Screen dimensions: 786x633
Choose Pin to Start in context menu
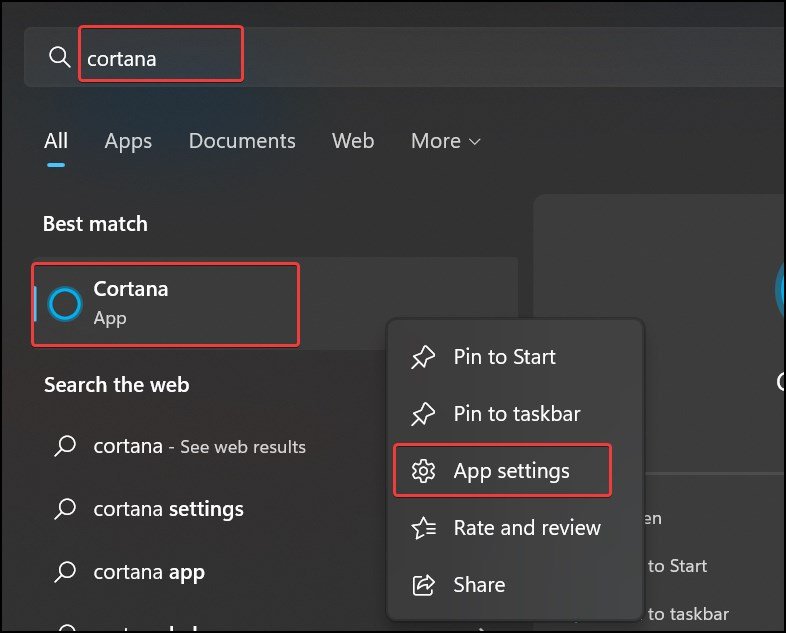point(515,357)
